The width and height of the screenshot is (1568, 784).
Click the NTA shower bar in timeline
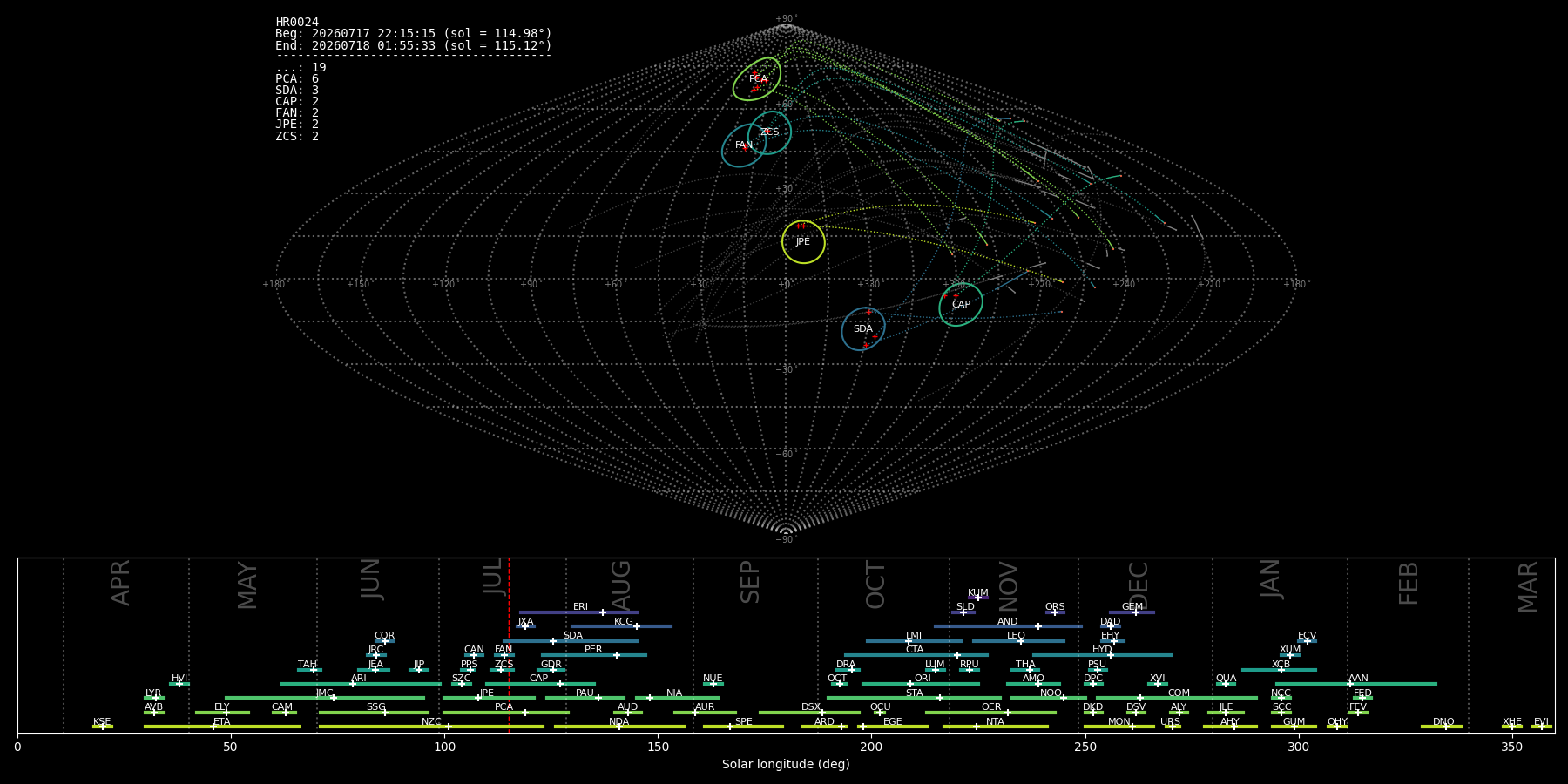point(996,727)
